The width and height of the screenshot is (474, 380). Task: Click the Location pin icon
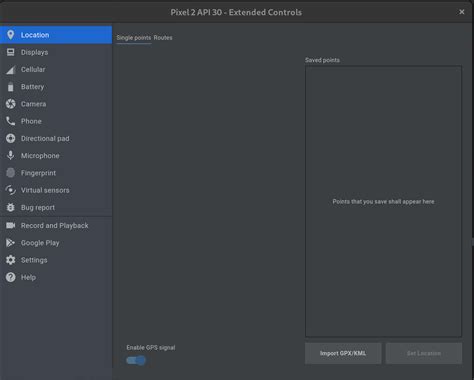pyautogui.click(x=11, y=35)
